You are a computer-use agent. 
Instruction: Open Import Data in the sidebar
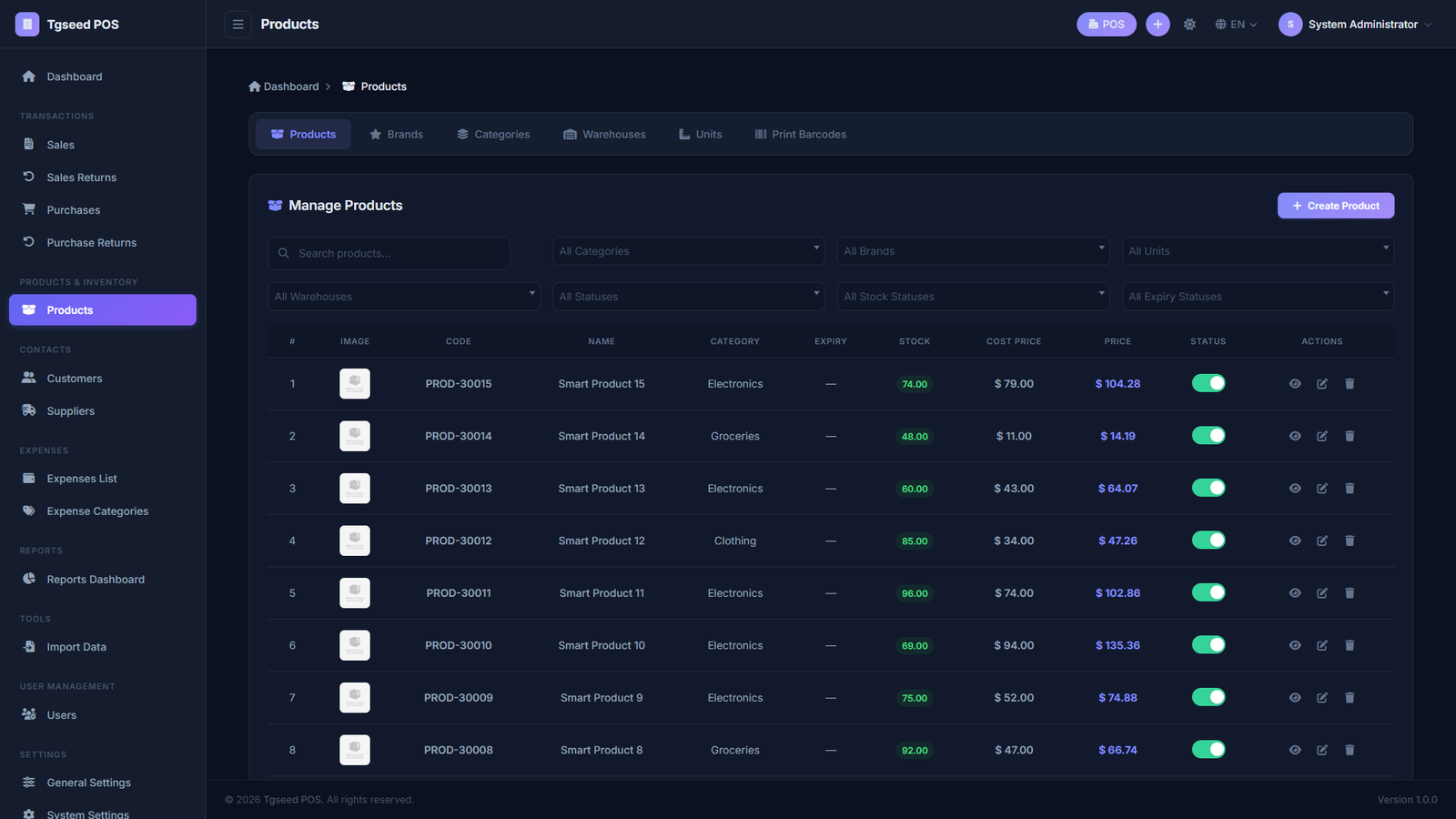coord(103,647)
